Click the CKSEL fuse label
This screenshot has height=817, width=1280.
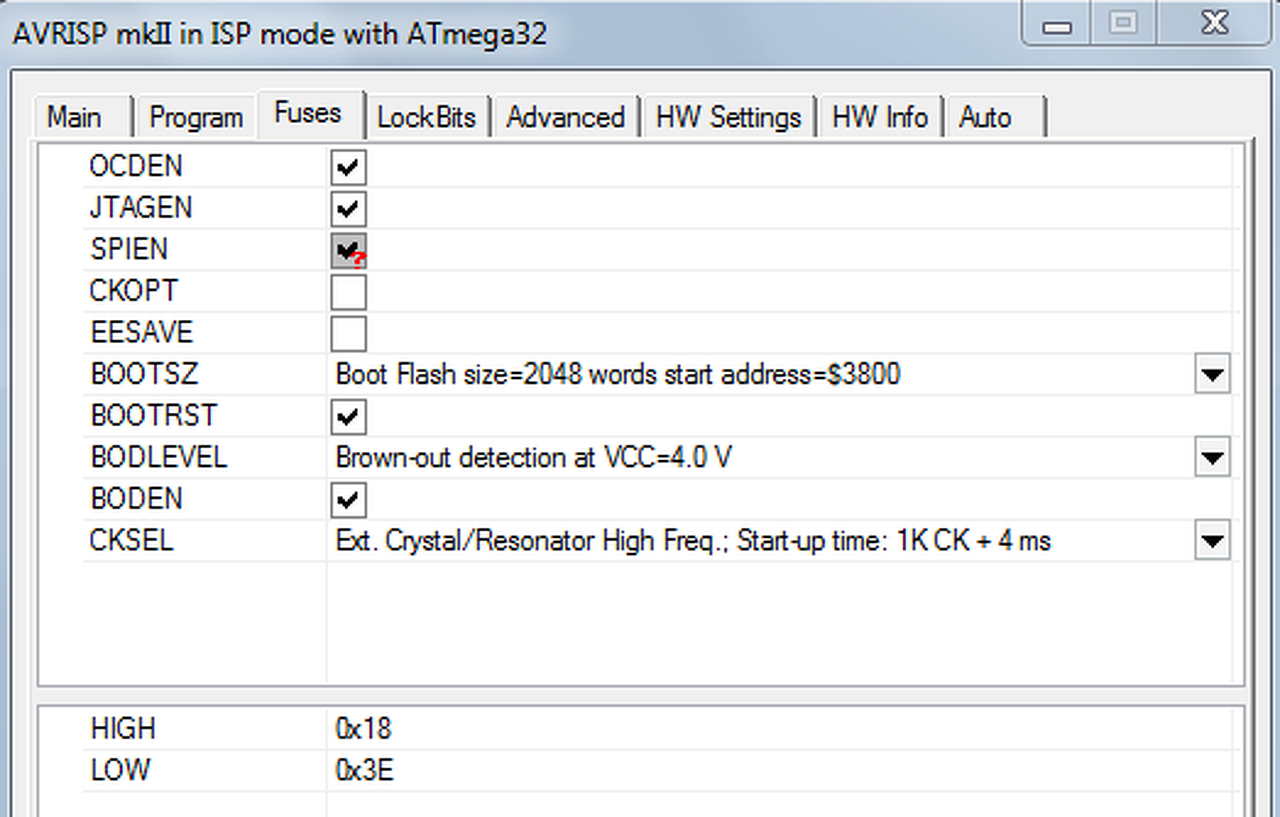pos(132,541)
